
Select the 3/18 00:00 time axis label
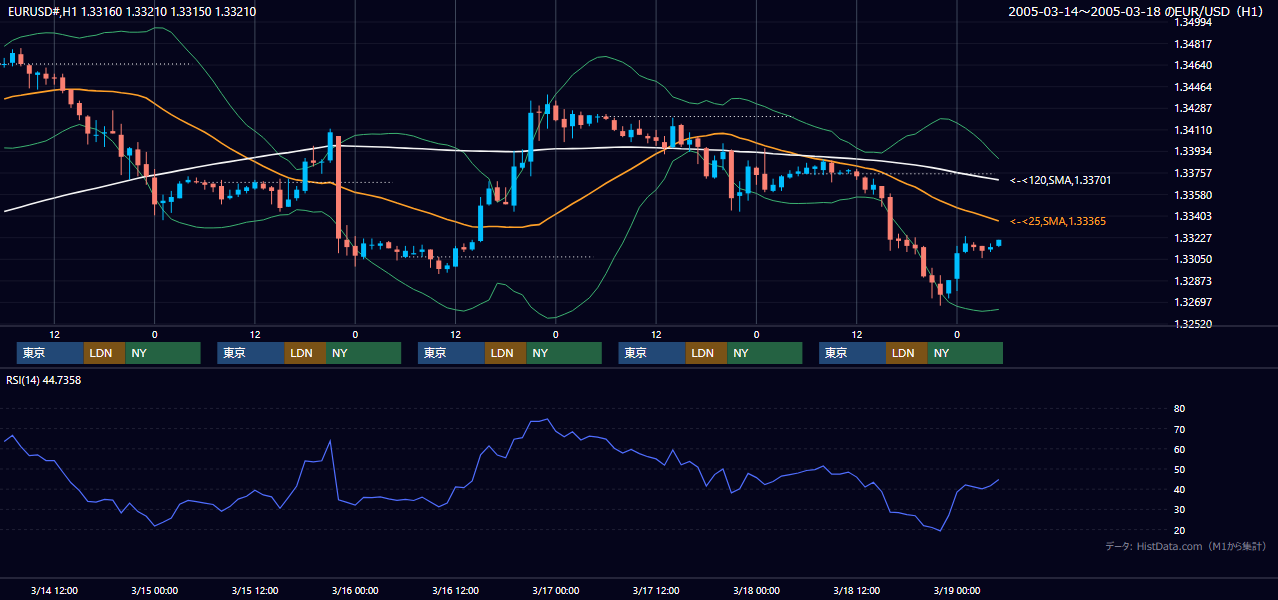click(x=756, y=590)
